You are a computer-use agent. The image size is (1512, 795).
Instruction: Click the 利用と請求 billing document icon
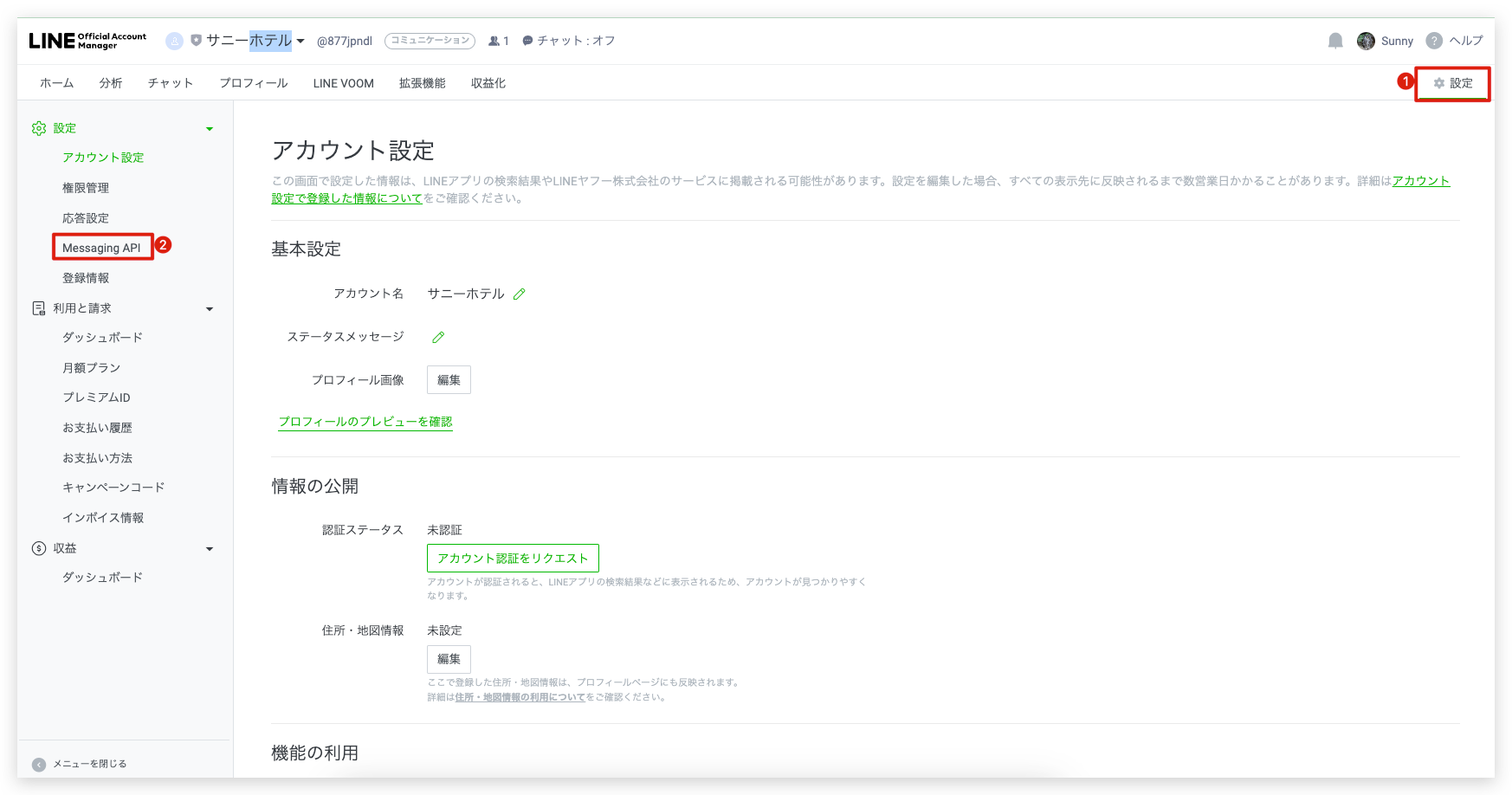click(x=39, y=308)
